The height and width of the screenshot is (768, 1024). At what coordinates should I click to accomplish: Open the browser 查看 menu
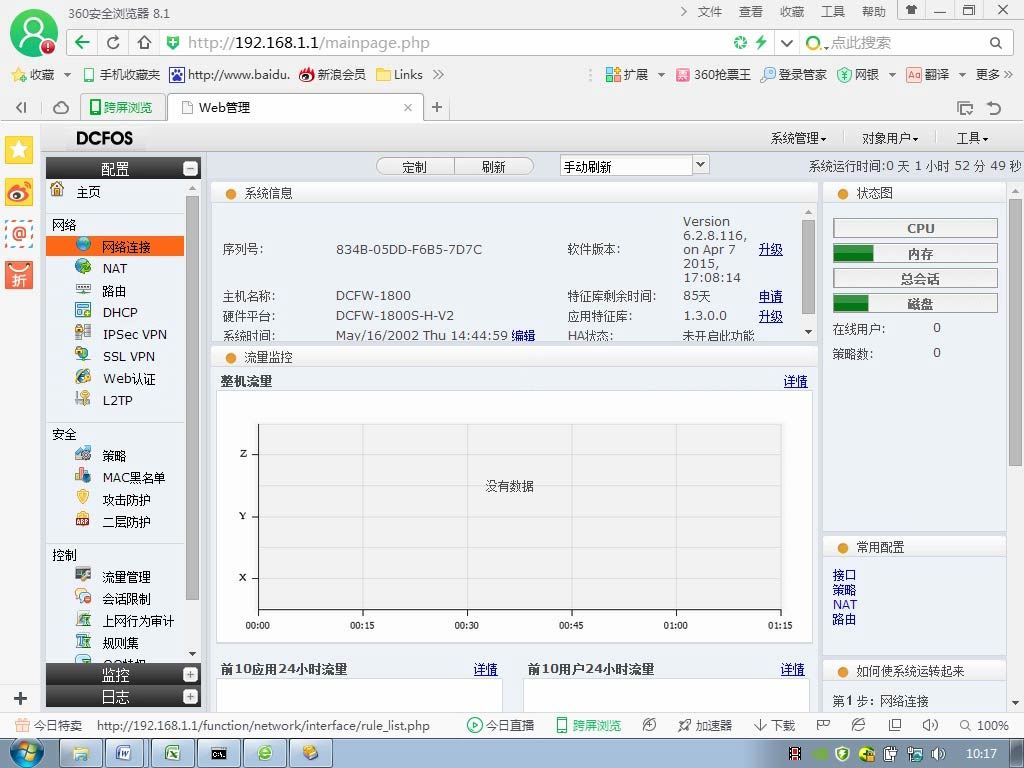(751, 12)
